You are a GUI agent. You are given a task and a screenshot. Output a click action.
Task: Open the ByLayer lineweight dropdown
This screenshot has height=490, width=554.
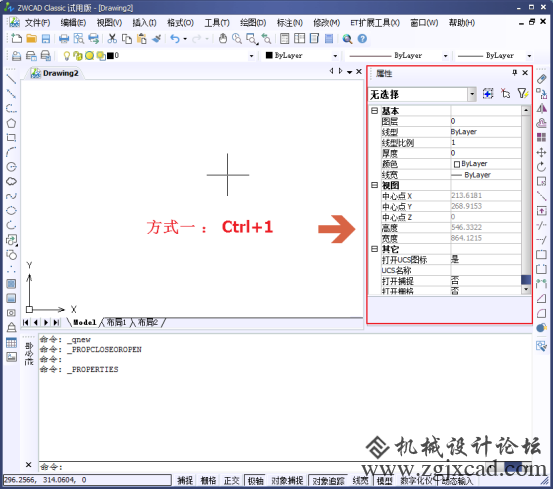pyautogui.click(x=529, y=56)
